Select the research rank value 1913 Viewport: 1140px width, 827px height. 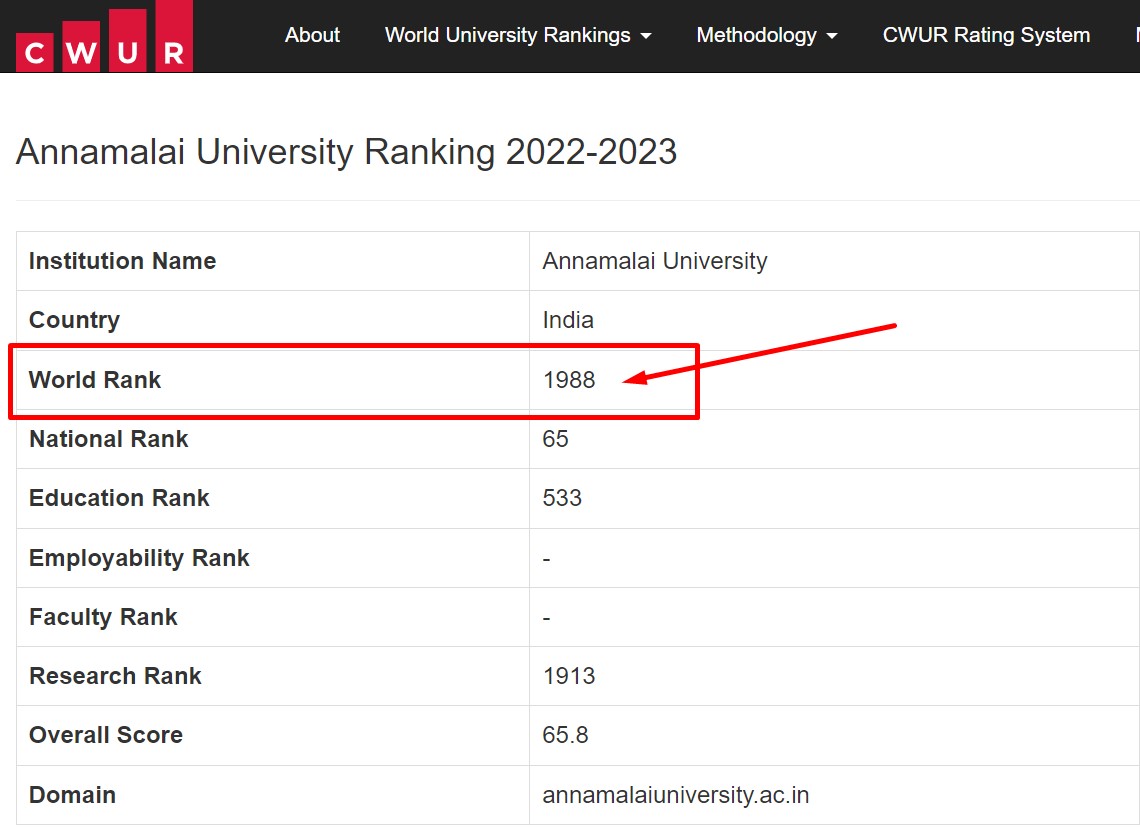pos(569,676)
